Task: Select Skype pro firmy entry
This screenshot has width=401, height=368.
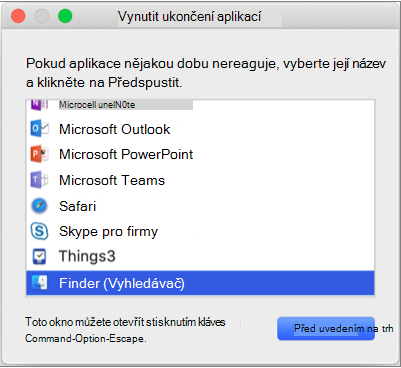Action: click(x=200, y=231)
